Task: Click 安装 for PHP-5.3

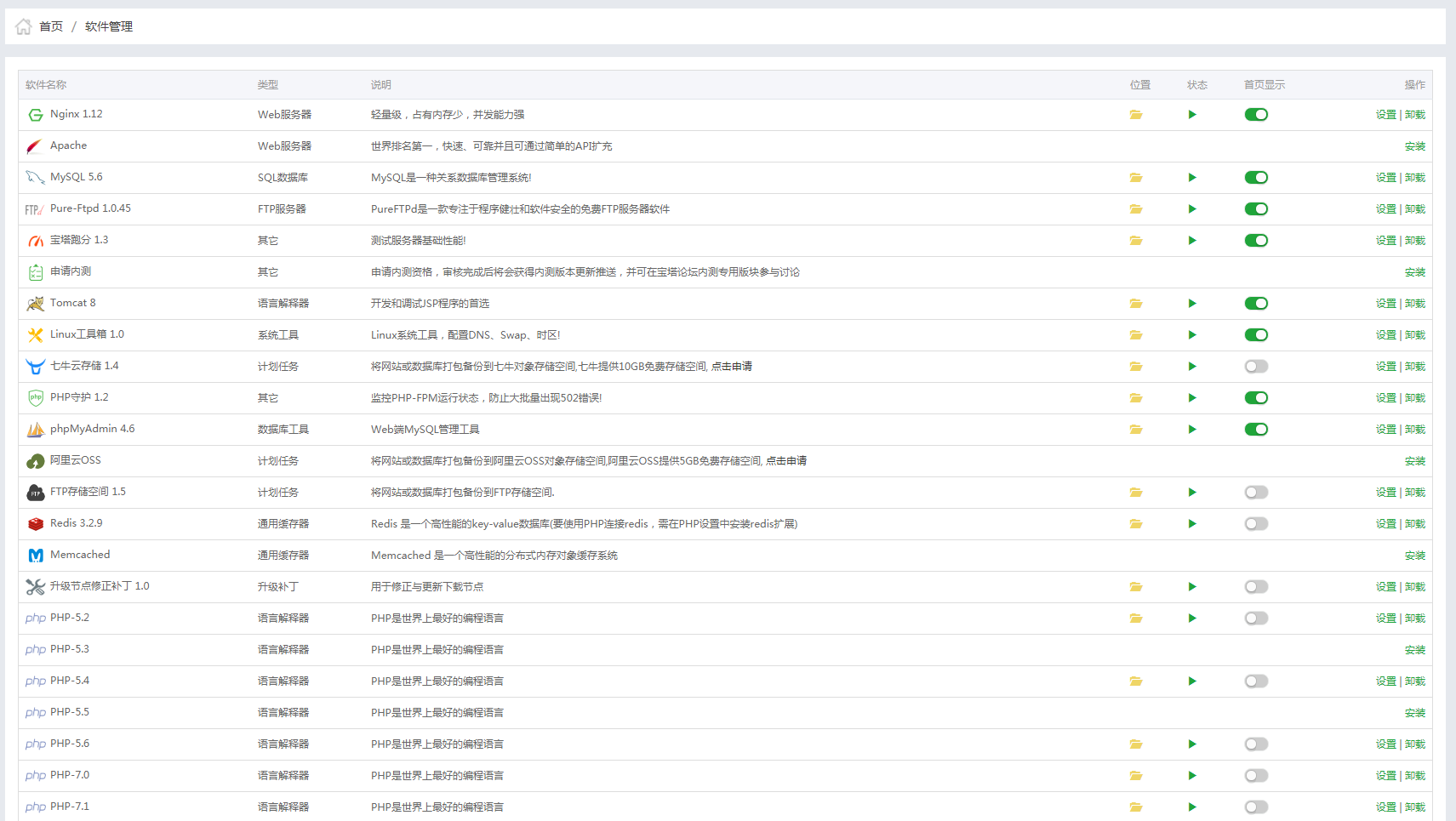Action: [x=1415, y=650]
